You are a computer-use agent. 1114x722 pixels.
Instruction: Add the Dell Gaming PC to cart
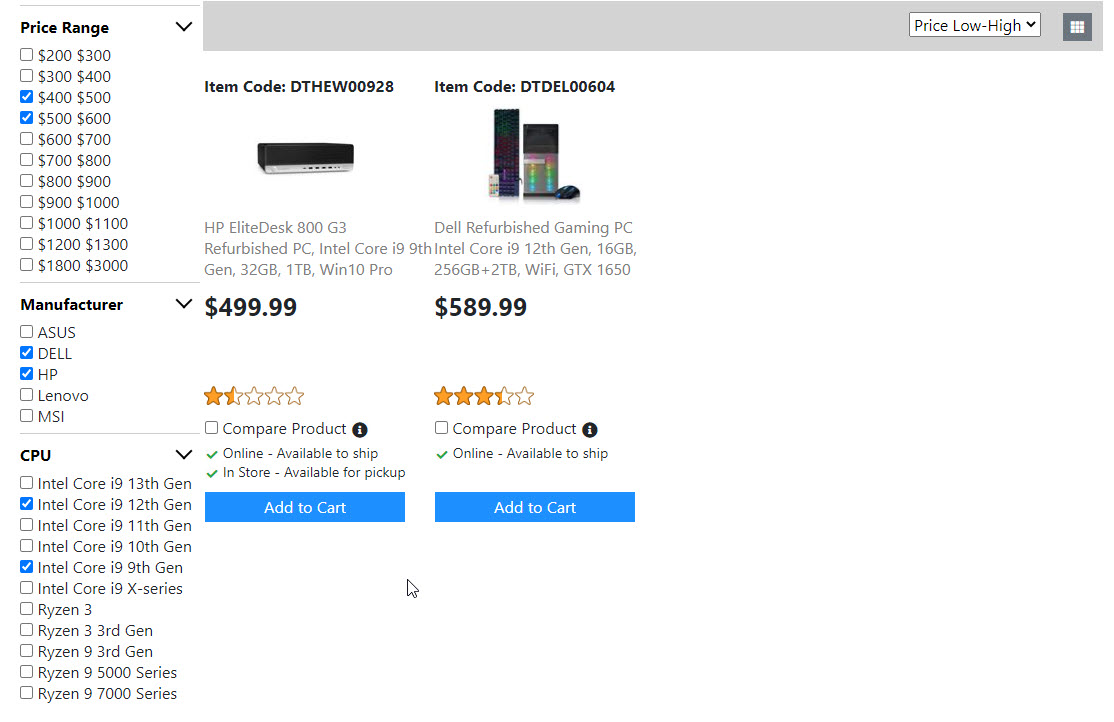(x=535, y=507)
